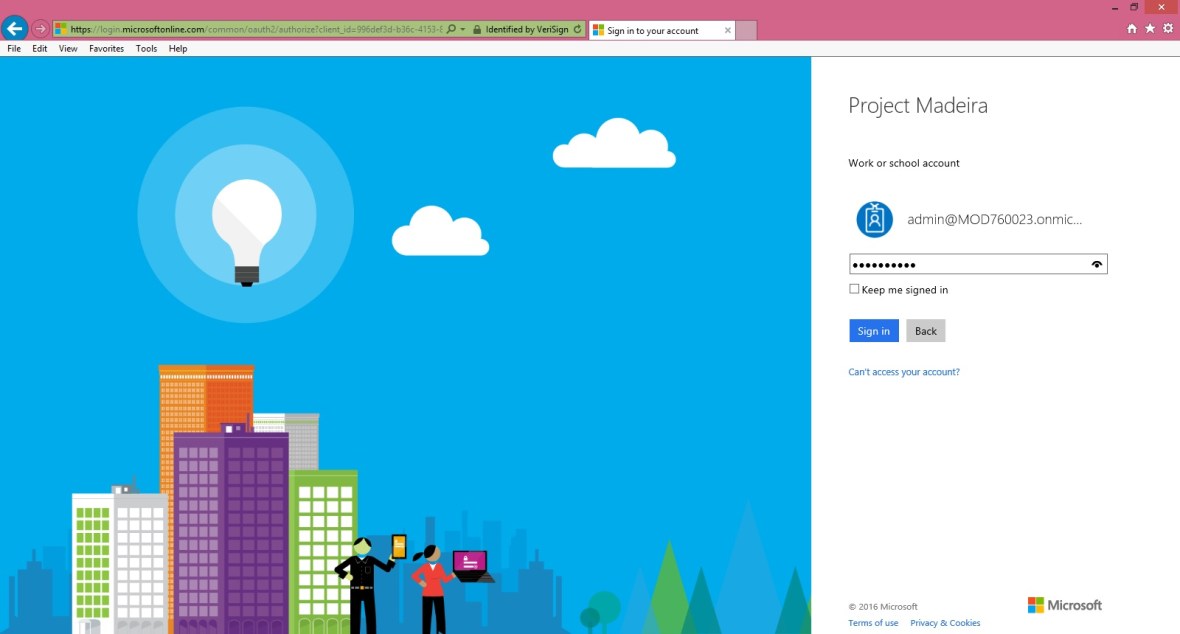The image size is (1180, 634).
Task: Click the admin account badge avatar
Action: (x=874, y=219)
